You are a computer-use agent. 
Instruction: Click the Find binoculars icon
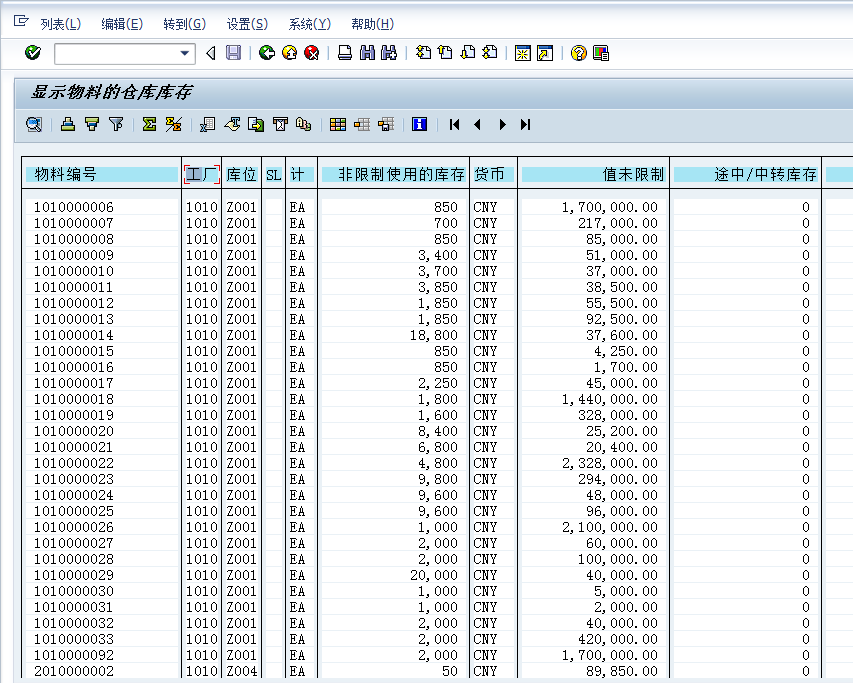pyautogui.click(x=367, y=53)
